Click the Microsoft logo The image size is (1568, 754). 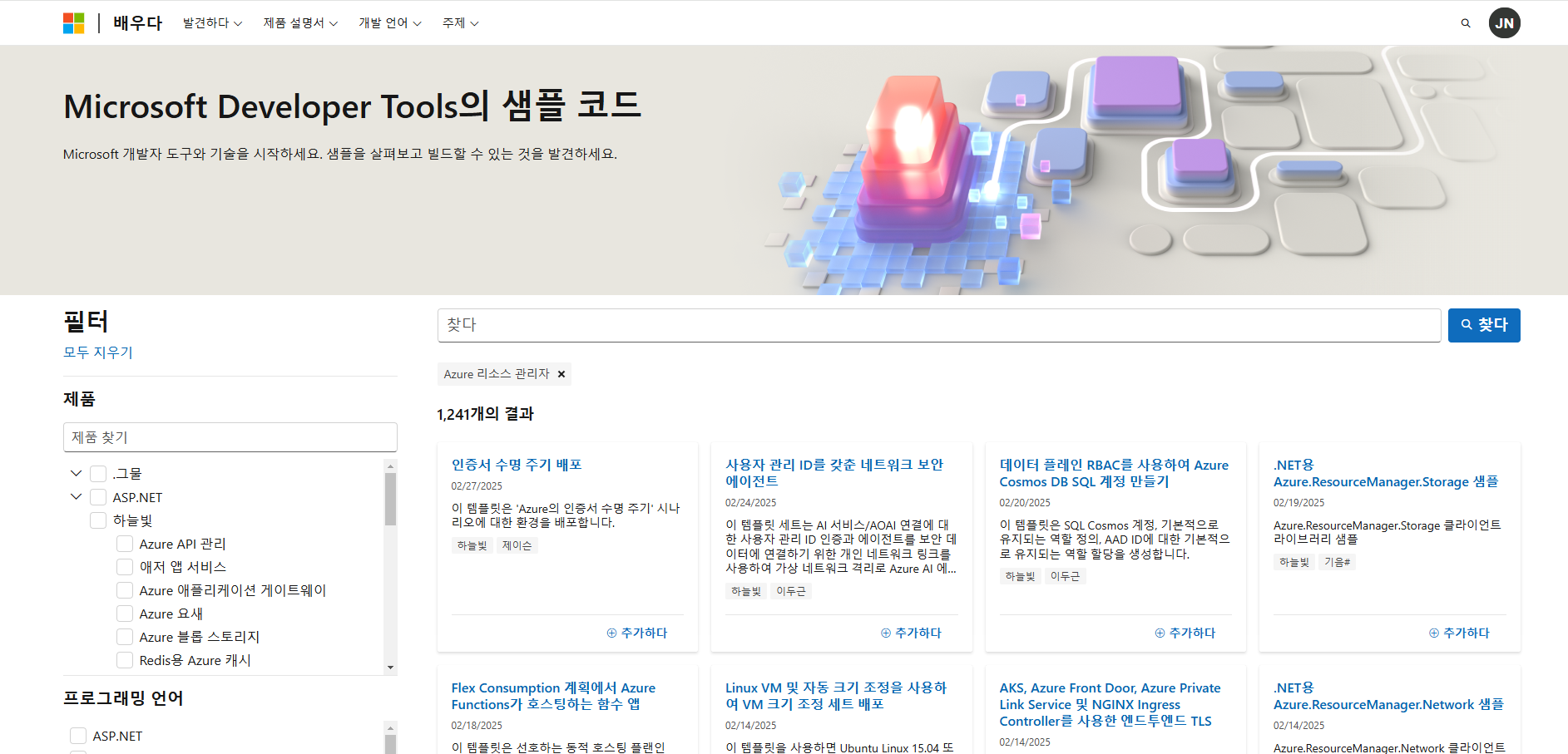[x=73, y=23]
